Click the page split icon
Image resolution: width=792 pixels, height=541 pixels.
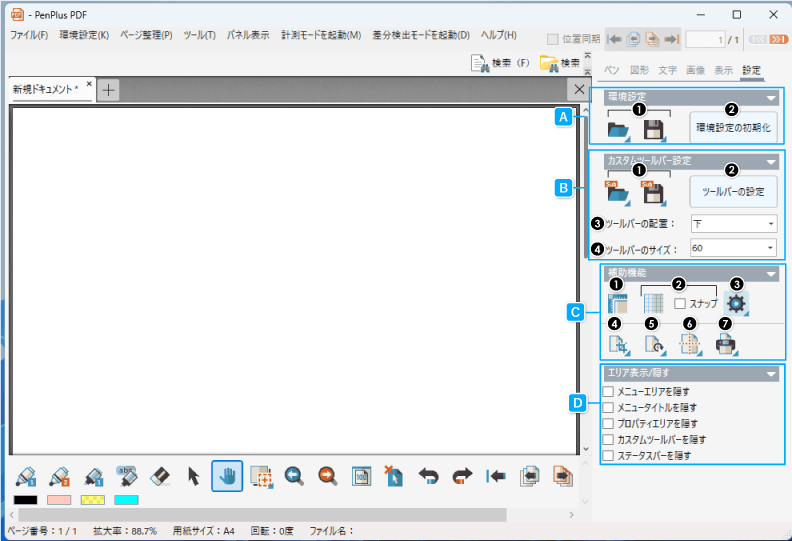click(690, 346)
